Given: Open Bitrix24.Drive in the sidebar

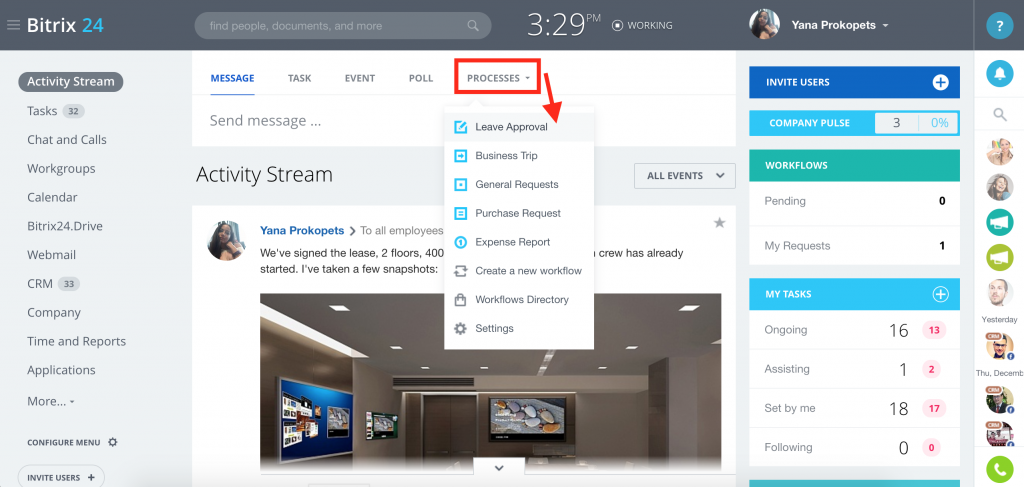Looking at the screenshot, I should point(65,226).
